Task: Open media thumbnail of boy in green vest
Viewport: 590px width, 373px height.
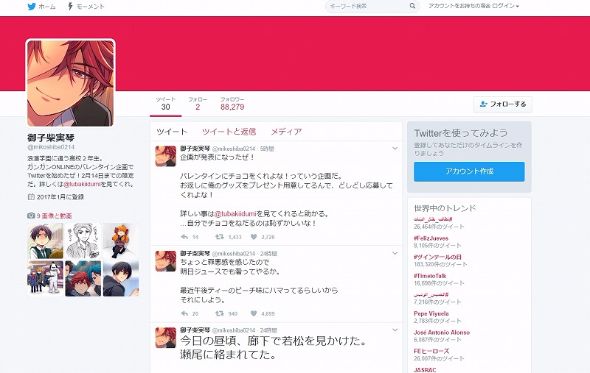Action: [x=45, y=241]
